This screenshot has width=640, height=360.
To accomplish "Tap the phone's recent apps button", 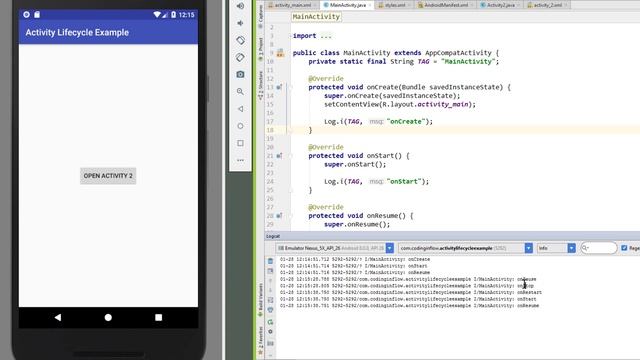I will click(158, 317).
